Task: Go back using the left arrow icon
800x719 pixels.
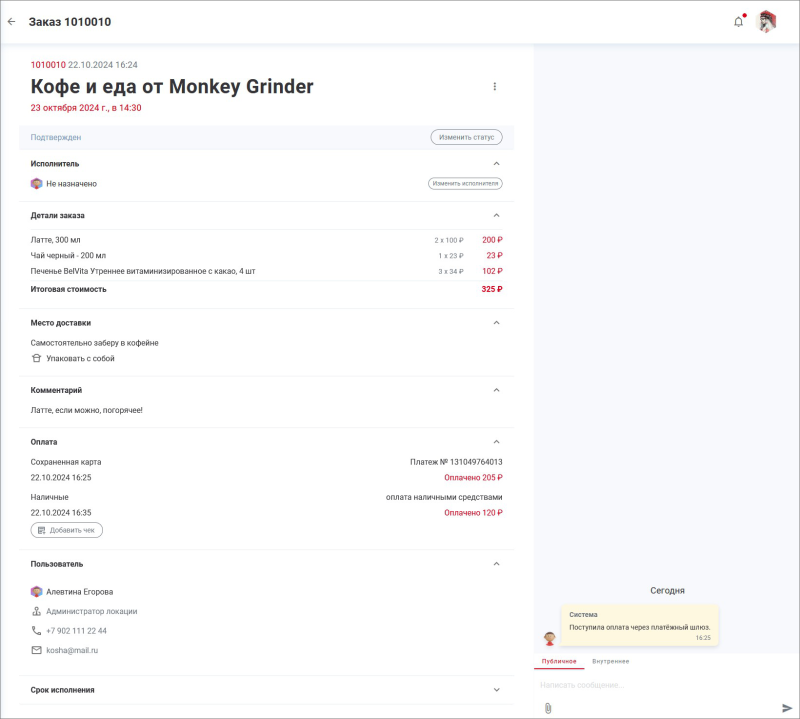Action: pos(11,21)
